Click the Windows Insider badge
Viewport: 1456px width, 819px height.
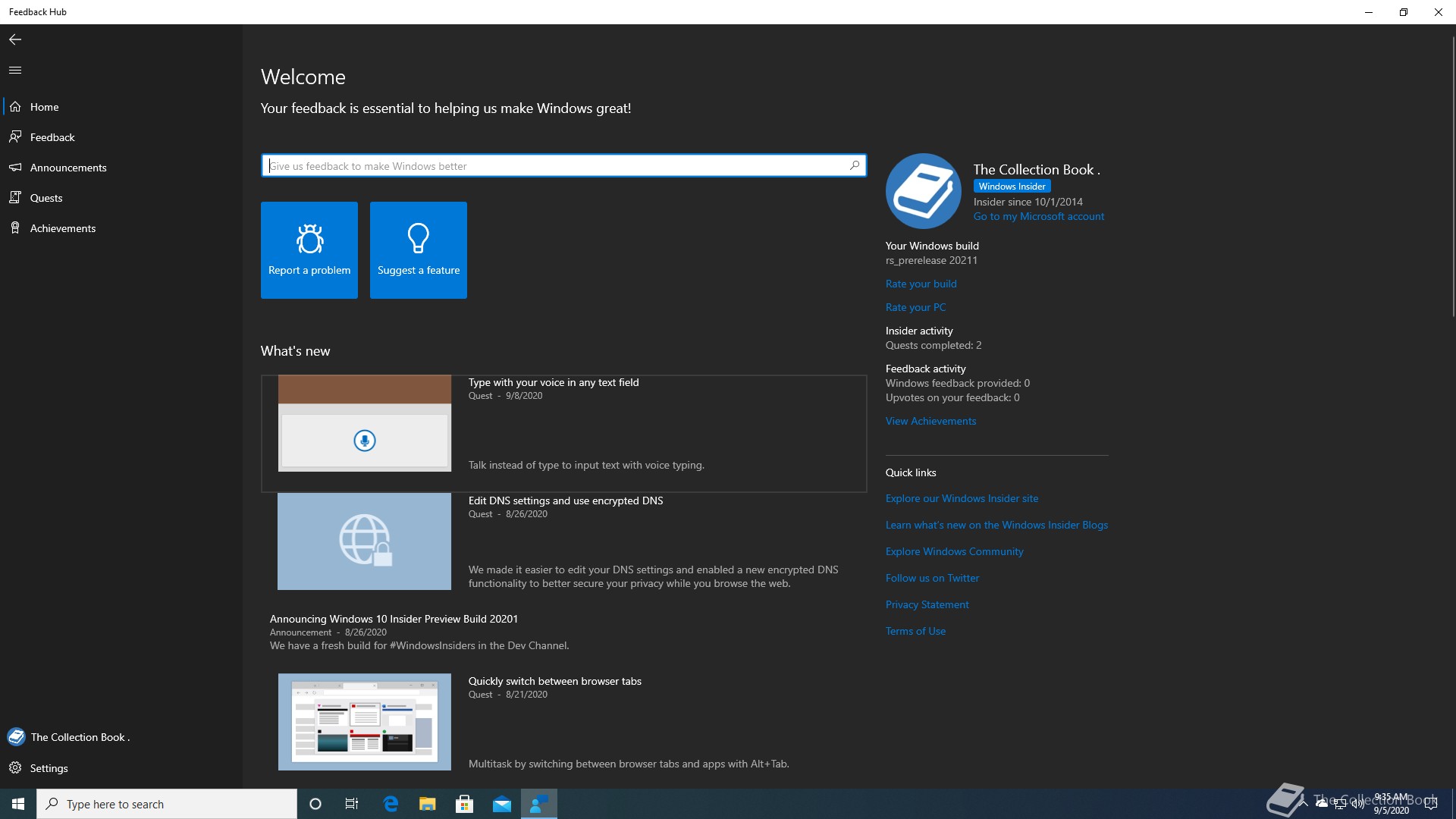pyautogui.click(x=1012, y=187)
